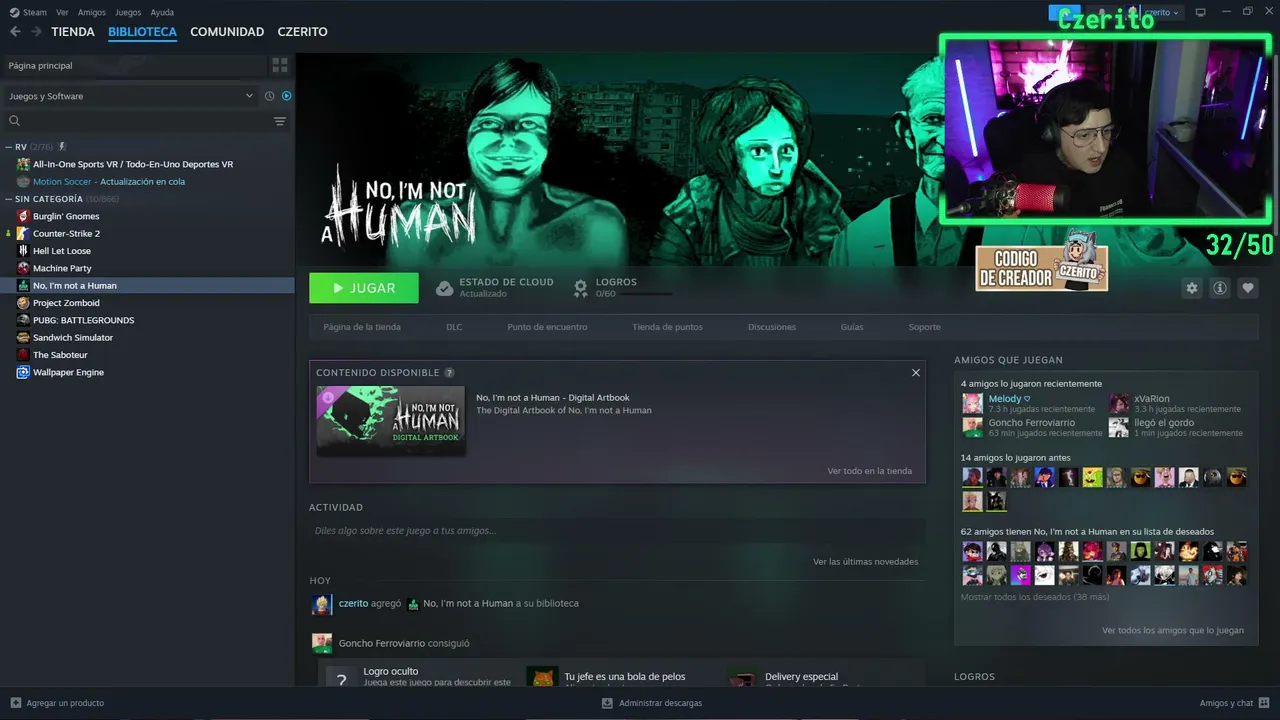This screenshot has width=1280, height=720.
Task: Open the Steam menu
Action: (35, 12)
